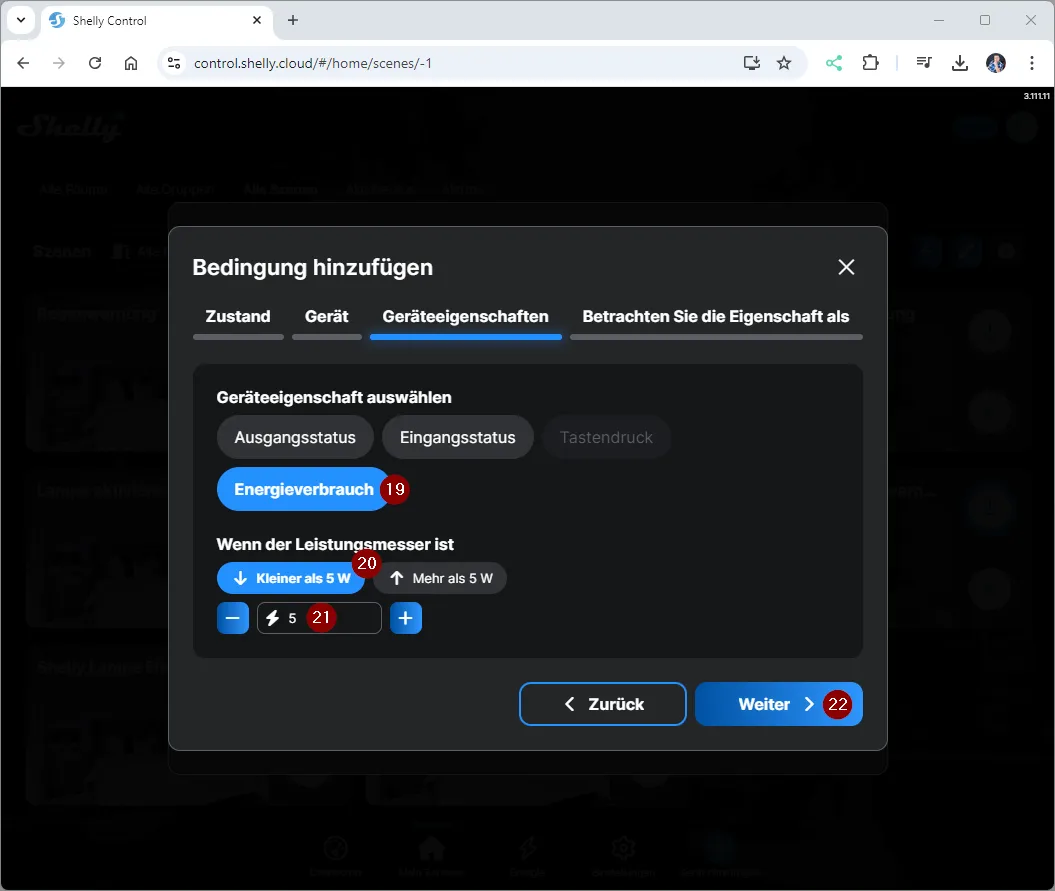Viewport: 1055px width, 891px height.
Task: Open the tab search dropdown arrow
Action: pos(21,20)
